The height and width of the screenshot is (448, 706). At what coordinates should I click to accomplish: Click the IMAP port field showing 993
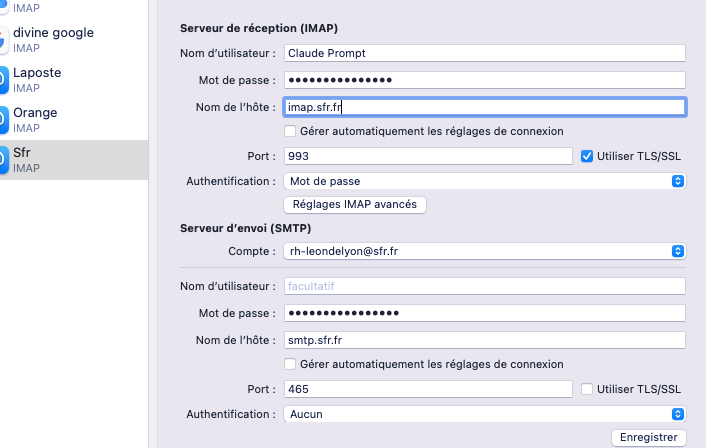(427, 156)
